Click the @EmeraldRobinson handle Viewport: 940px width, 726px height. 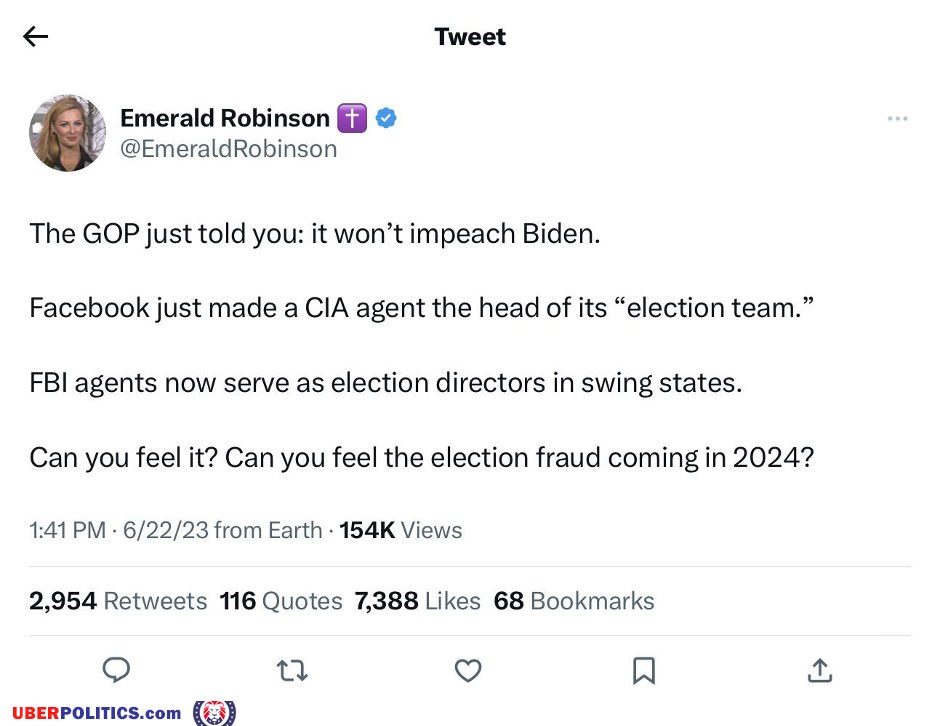click(x=228, y=149)
